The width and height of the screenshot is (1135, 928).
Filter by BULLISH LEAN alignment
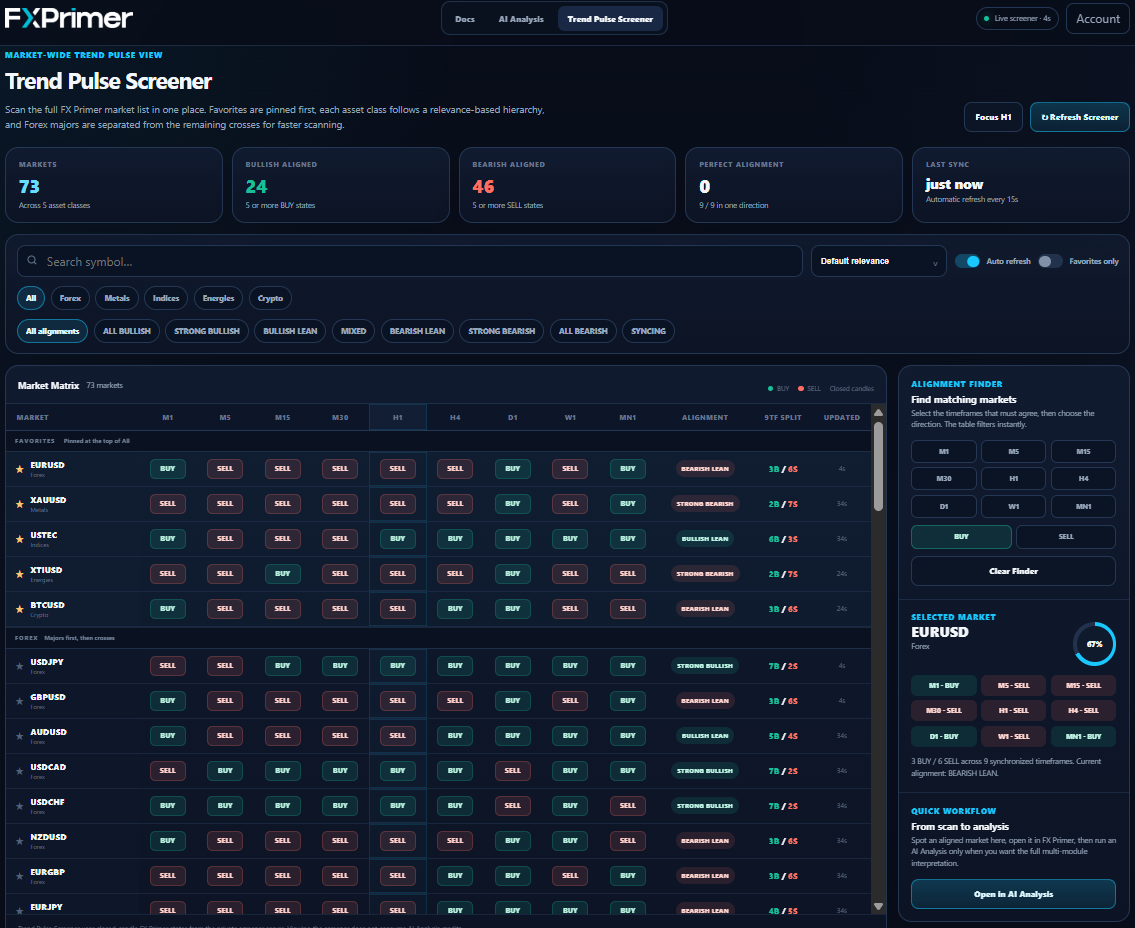290,331
